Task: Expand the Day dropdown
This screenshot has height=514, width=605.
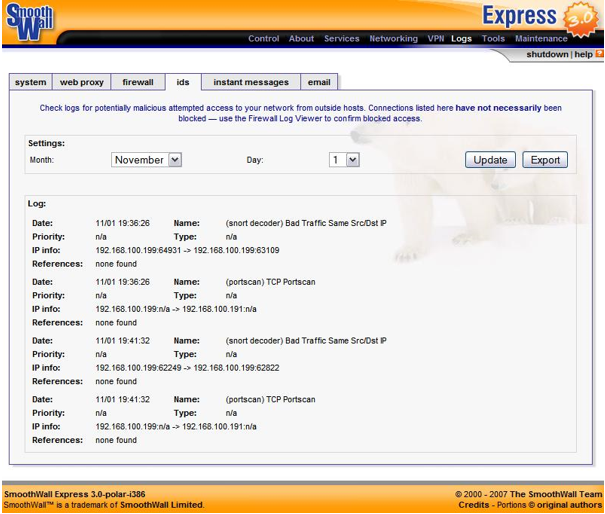Action: click(344, 160)
